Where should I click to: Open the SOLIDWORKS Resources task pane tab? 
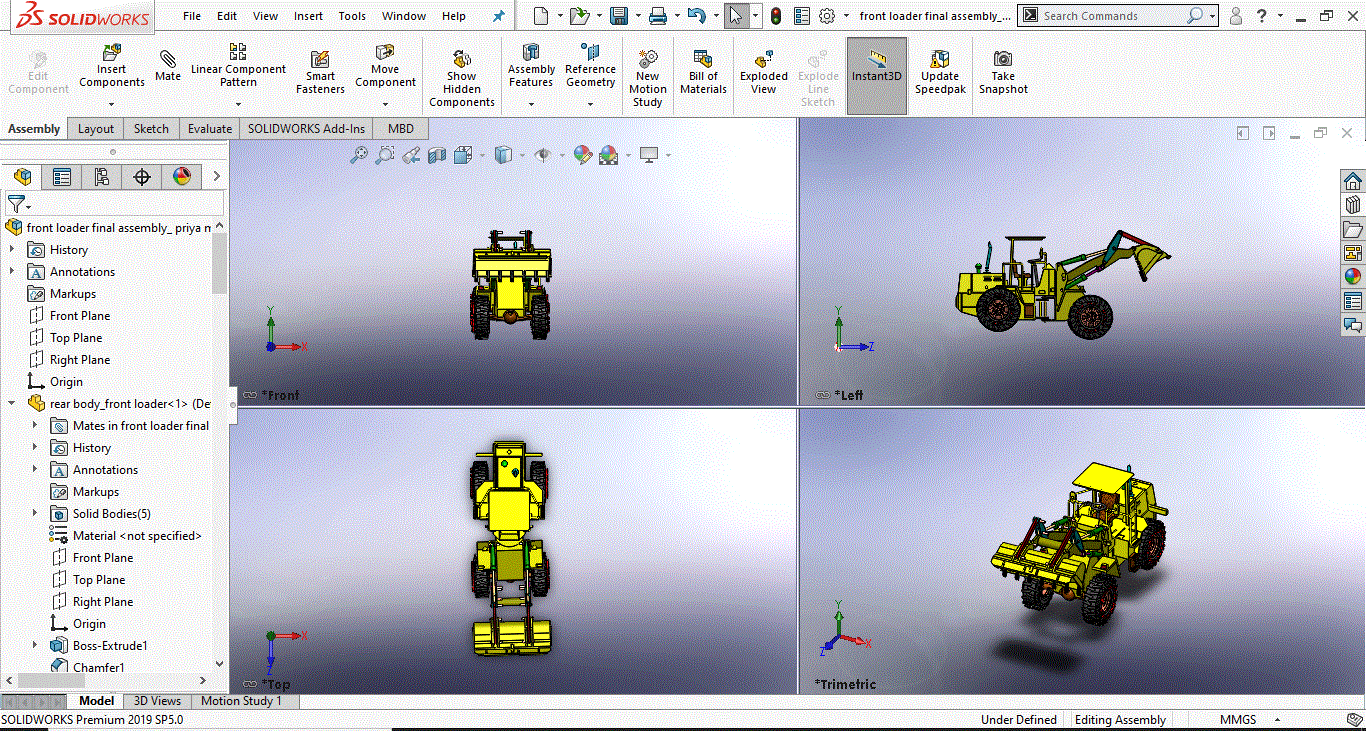(1353, 181)
